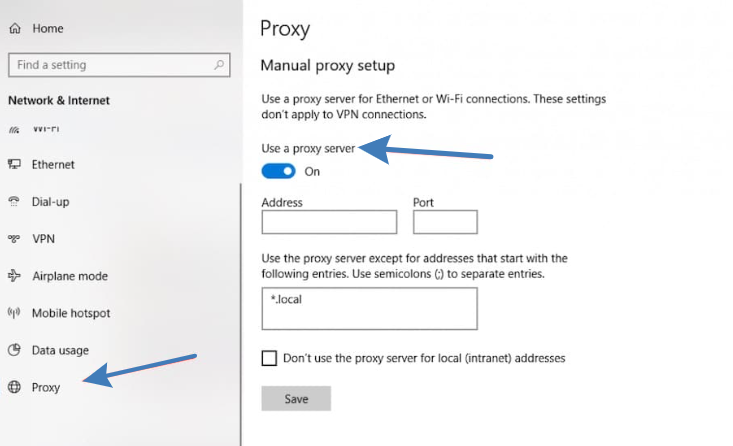Click the Mobile hotspot icon
Image resolution: width=733 pixels, height=446 pixels.
[x=15, y=313]
